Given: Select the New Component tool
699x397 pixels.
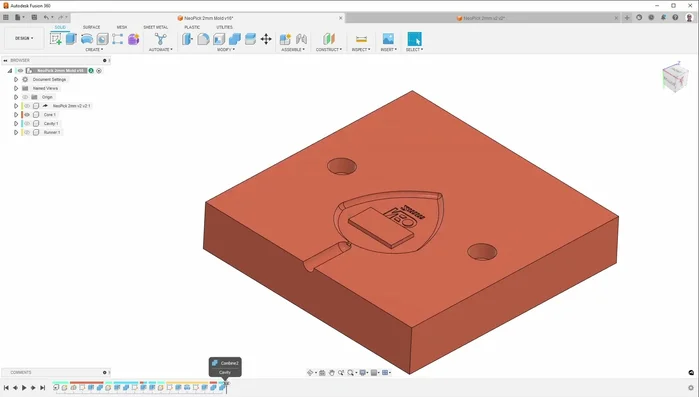Looking at the screenshot, I should click(x=285, y=39).
